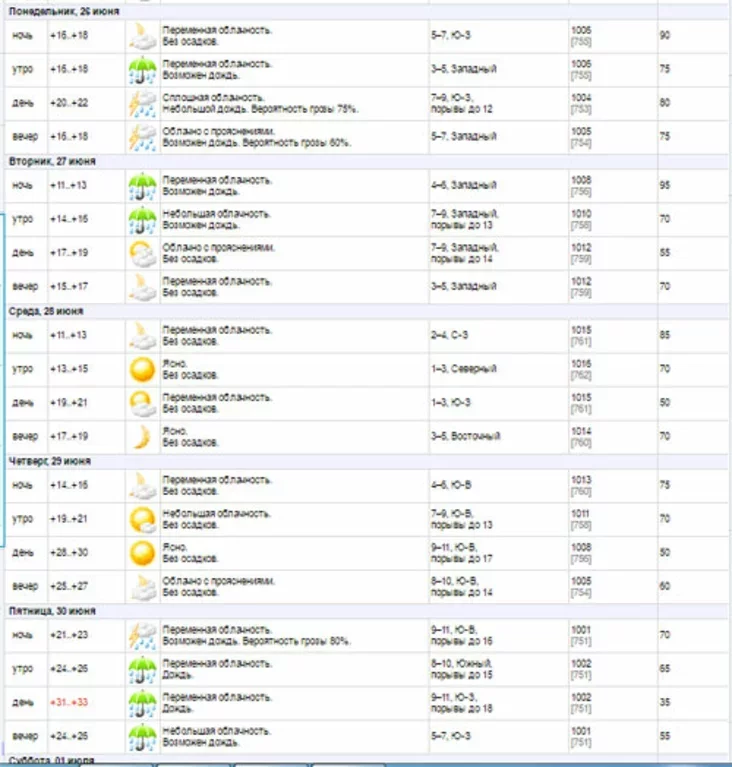This screenshot has height=767, width=732.
Task: Click the umbrella icon for Monday morning
Action: pos(142,70)
